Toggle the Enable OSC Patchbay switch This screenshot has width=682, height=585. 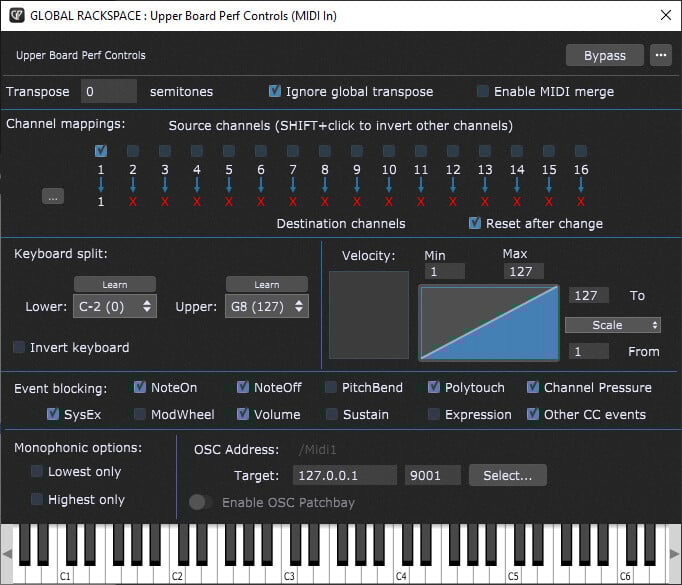coord(201,502)
